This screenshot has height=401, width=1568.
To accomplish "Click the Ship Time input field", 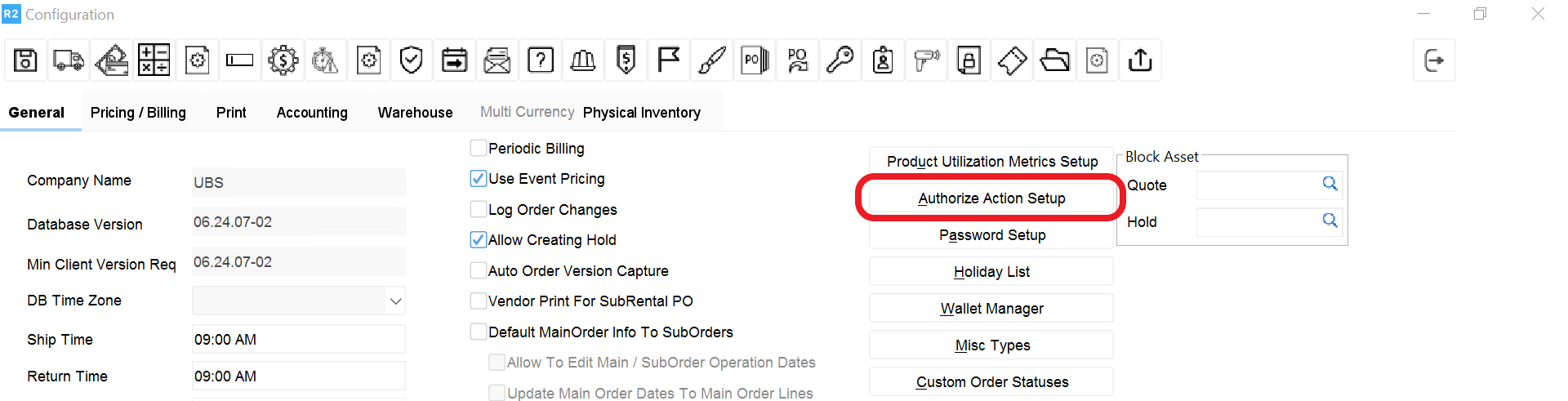I will 298,340.
